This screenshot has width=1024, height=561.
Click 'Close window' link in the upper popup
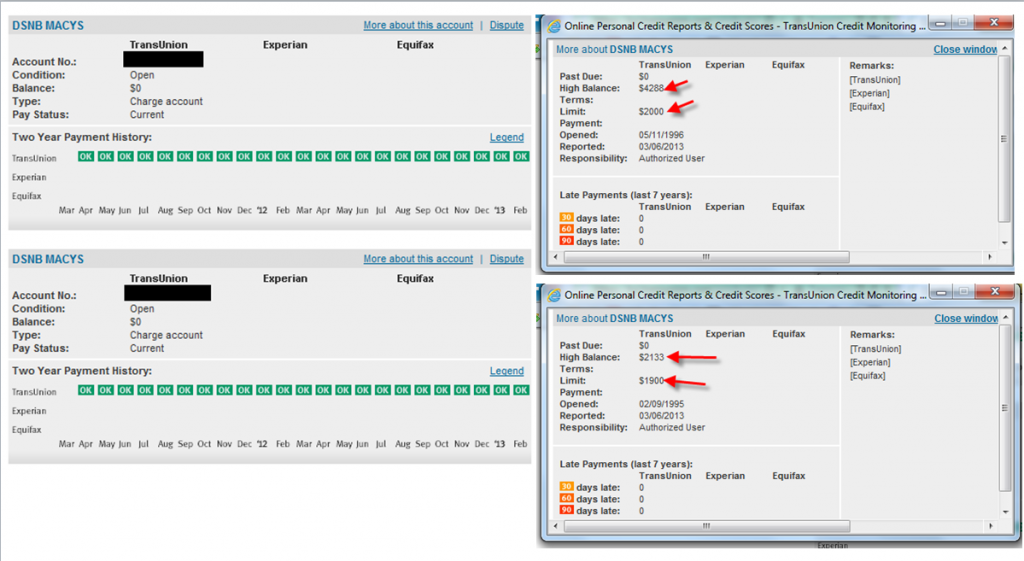965,49
